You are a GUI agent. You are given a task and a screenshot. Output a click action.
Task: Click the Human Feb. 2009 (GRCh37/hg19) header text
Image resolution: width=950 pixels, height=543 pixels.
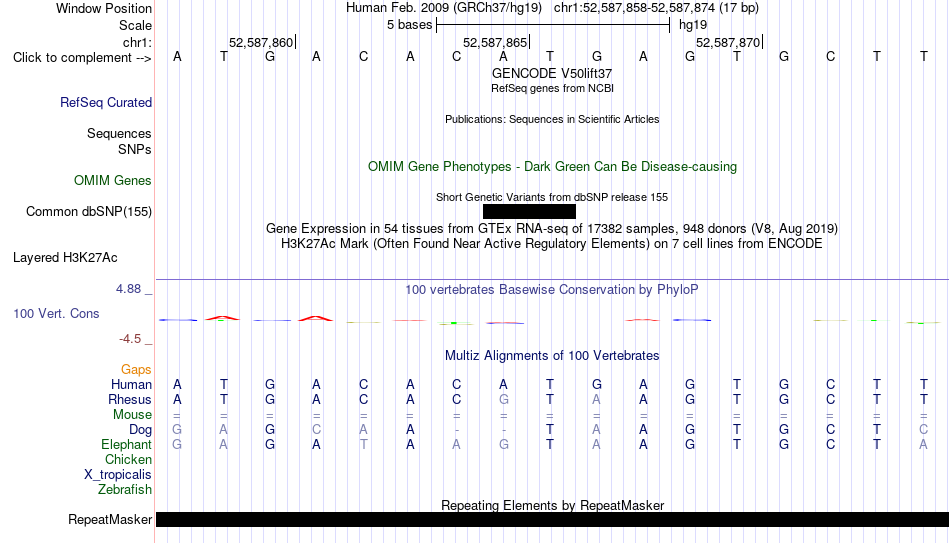446,8
